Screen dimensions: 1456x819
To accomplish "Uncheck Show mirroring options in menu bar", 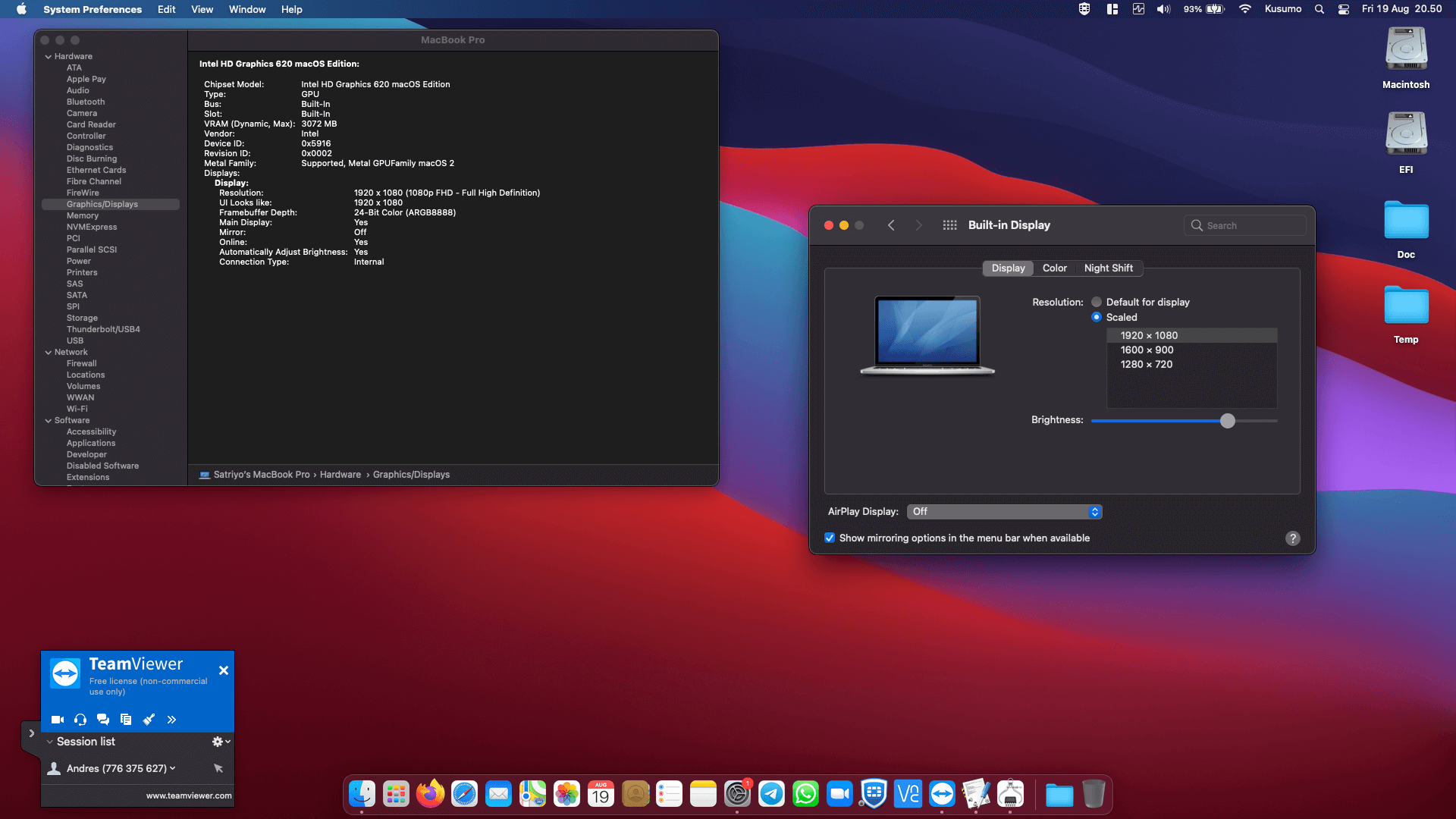I will tap(830, 538).
